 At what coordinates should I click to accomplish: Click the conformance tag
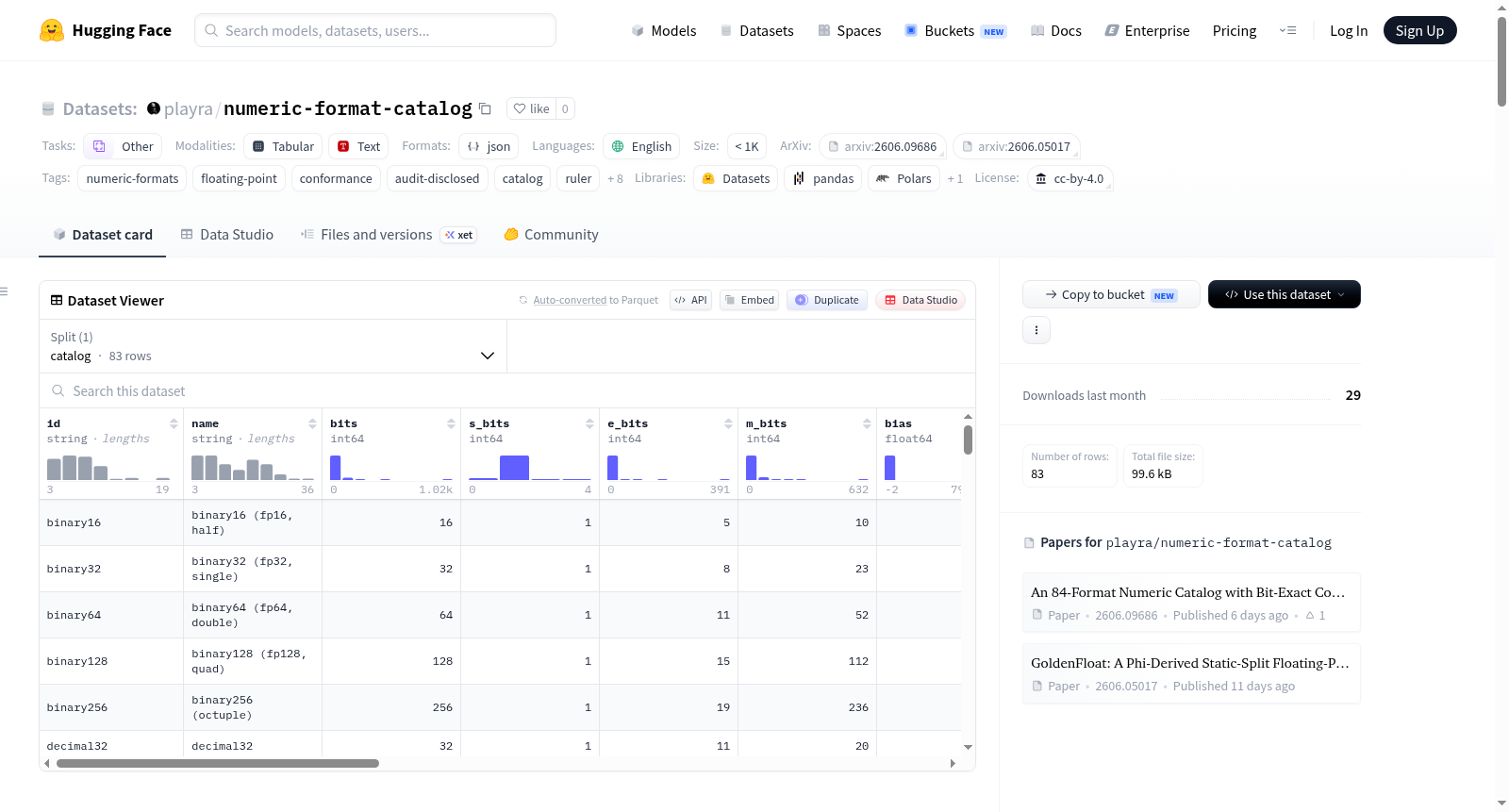pos(336,178)
